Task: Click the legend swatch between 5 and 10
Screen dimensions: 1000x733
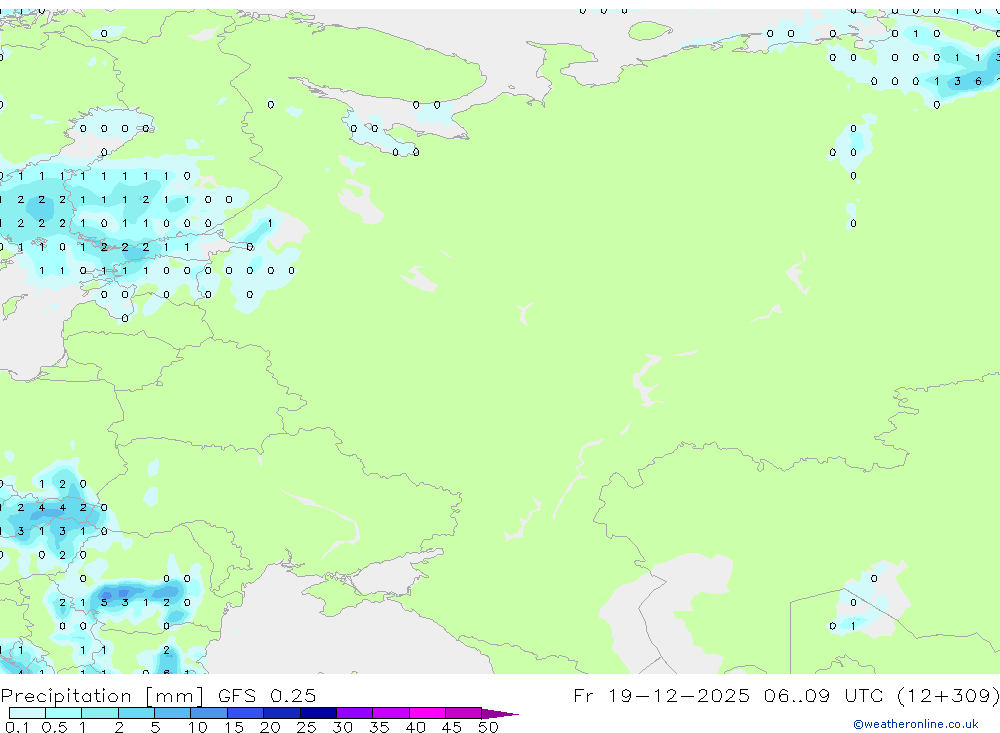Action: (173, 713)
